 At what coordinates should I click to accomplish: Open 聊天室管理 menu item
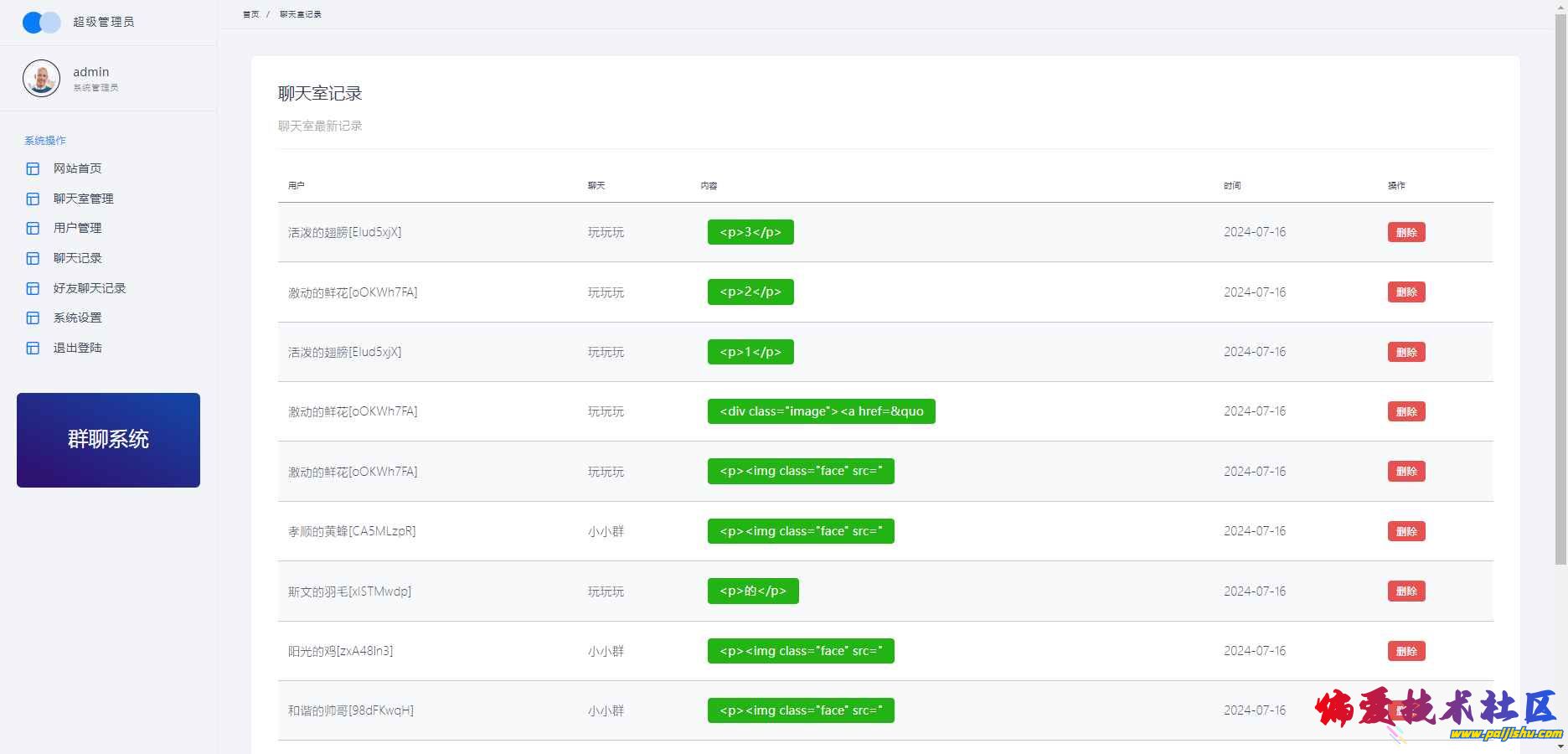[x=83, y=199]
